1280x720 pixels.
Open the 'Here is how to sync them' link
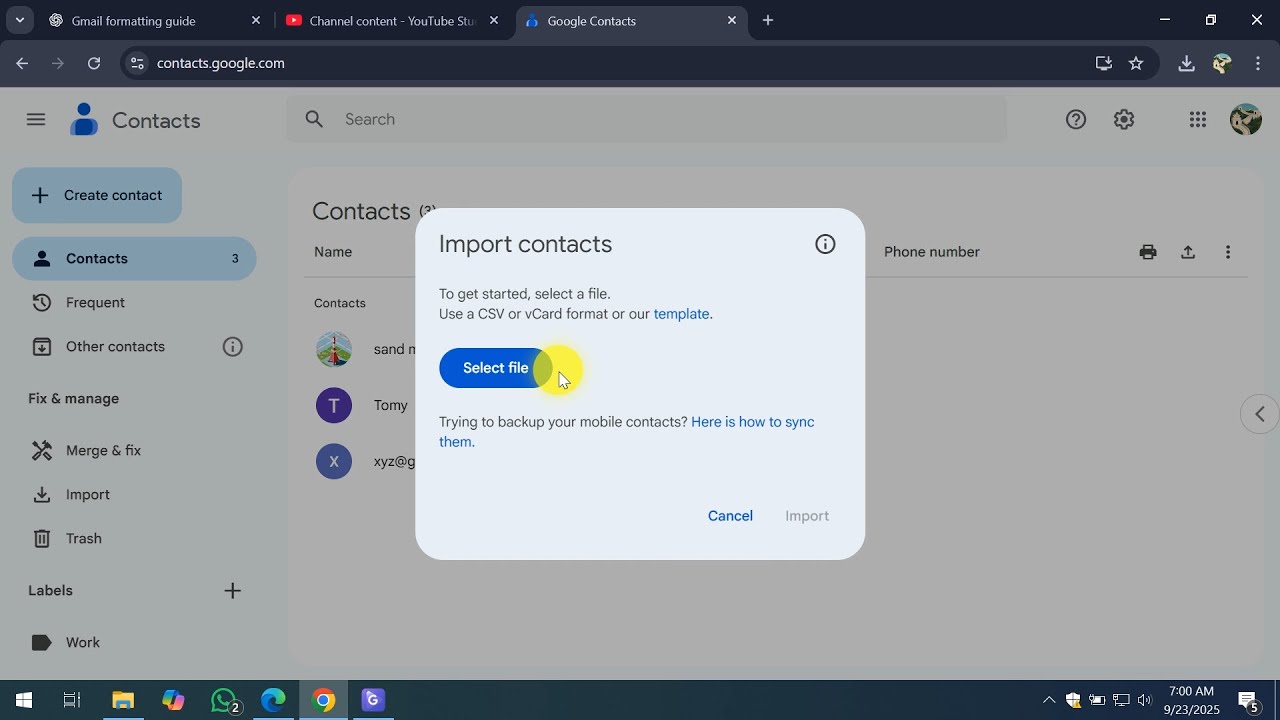point(627,432)
